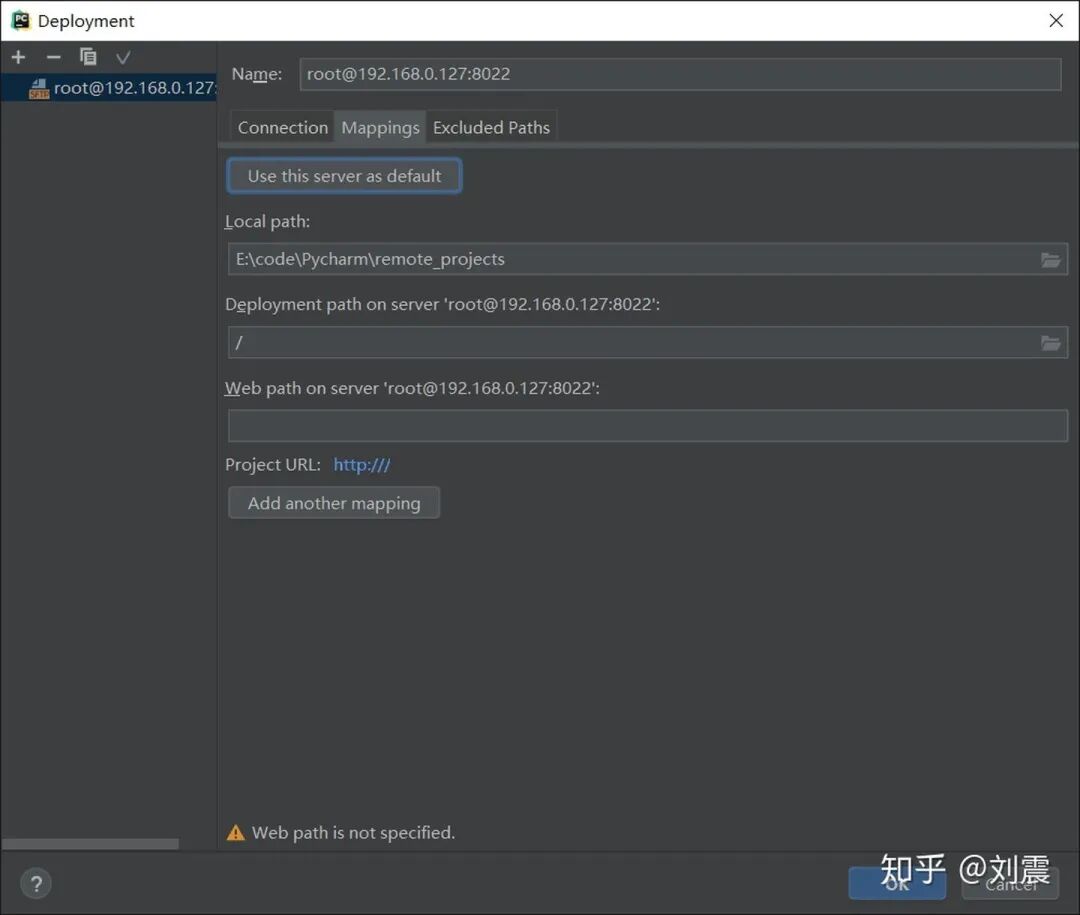Browse folder for Local path
The width and height of the screenshot is (1080, 915).
coord(1050,260)
